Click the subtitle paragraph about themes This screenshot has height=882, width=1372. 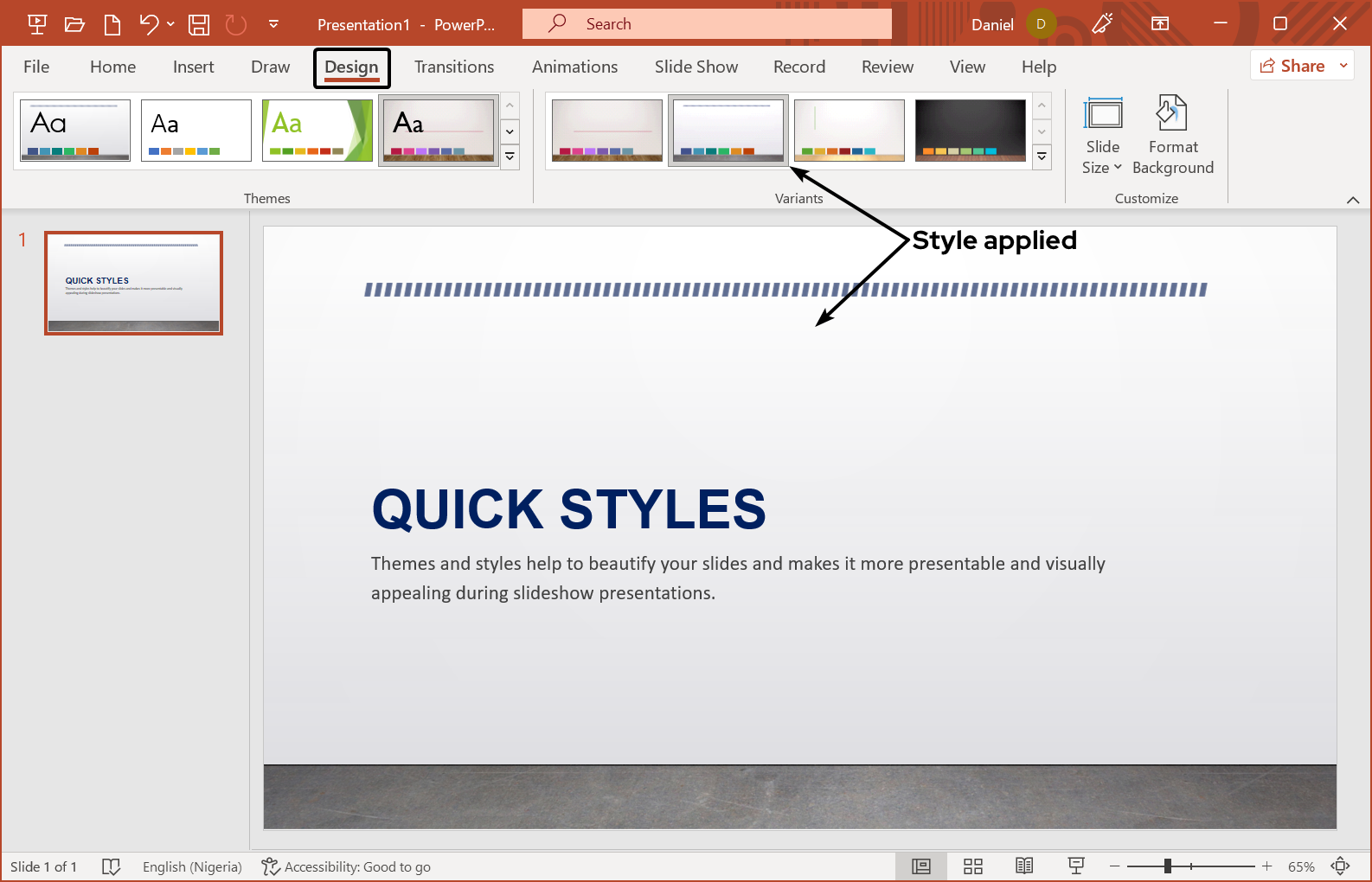pos(738,578)
